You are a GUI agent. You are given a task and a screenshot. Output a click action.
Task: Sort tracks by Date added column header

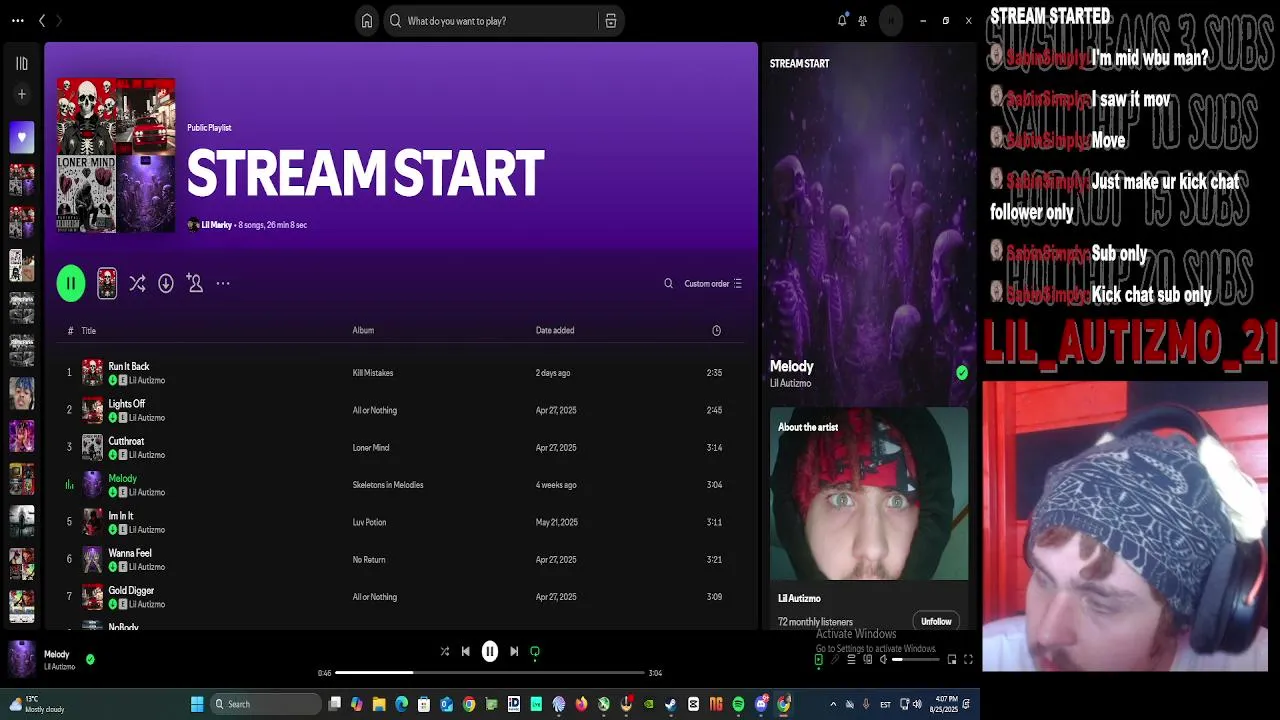[555, 331]
